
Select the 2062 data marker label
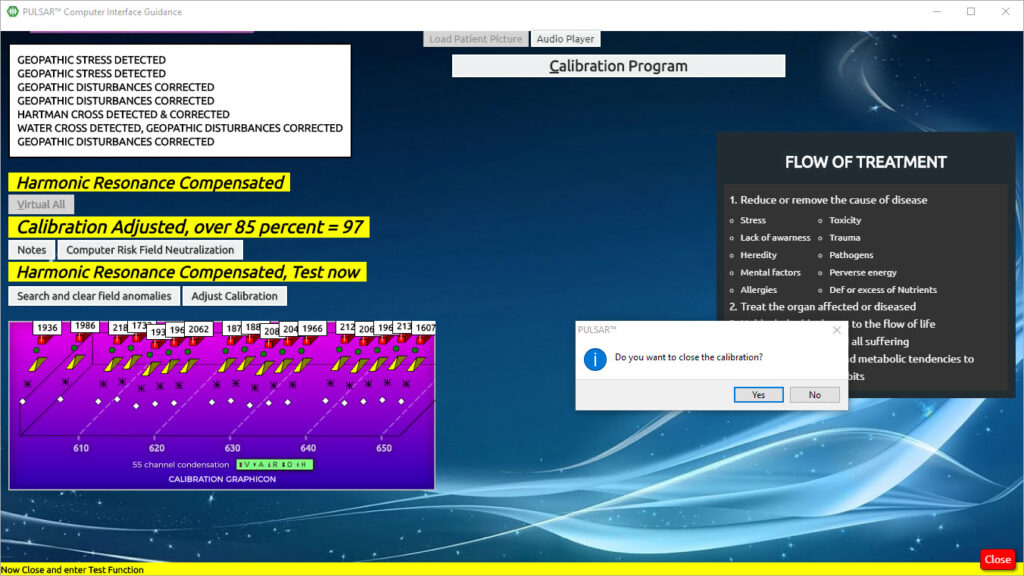pos(199,329)
